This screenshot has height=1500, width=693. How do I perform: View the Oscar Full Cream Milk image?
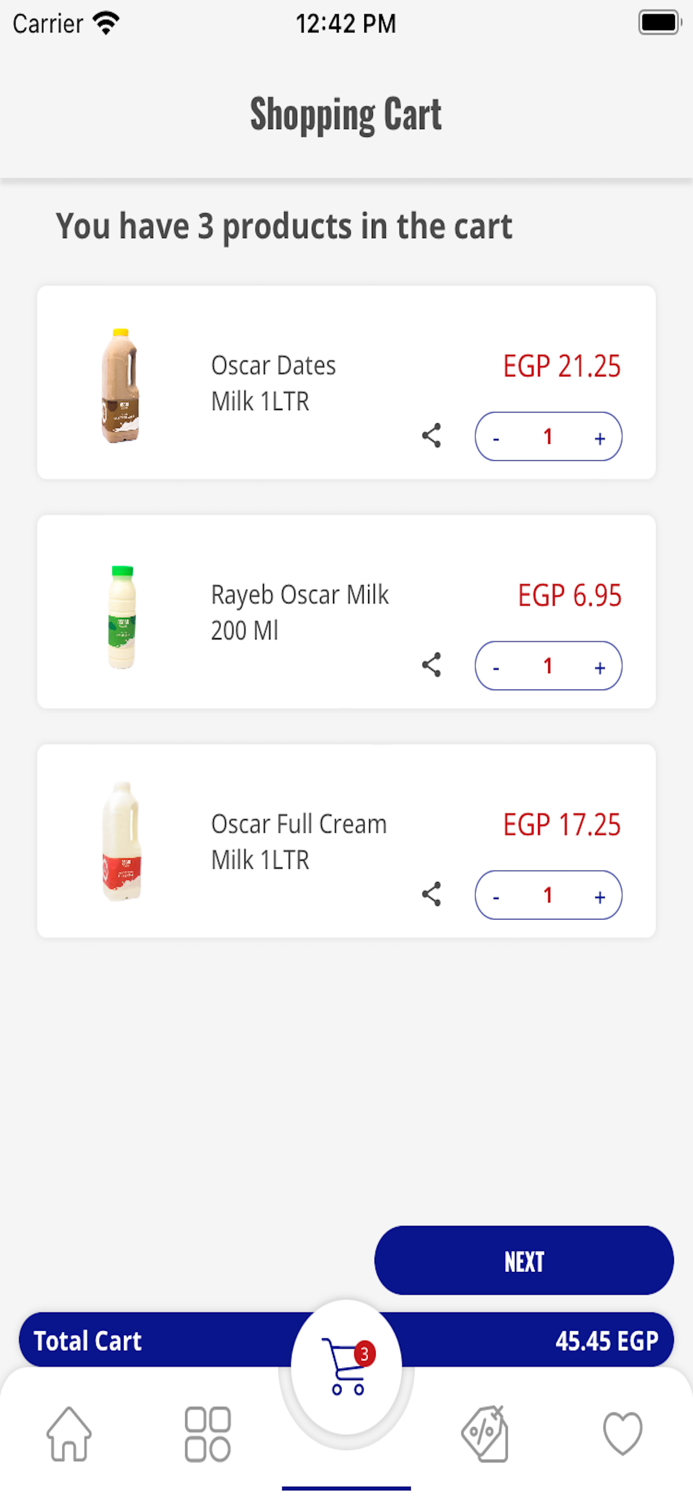click(x=122, y=841)
